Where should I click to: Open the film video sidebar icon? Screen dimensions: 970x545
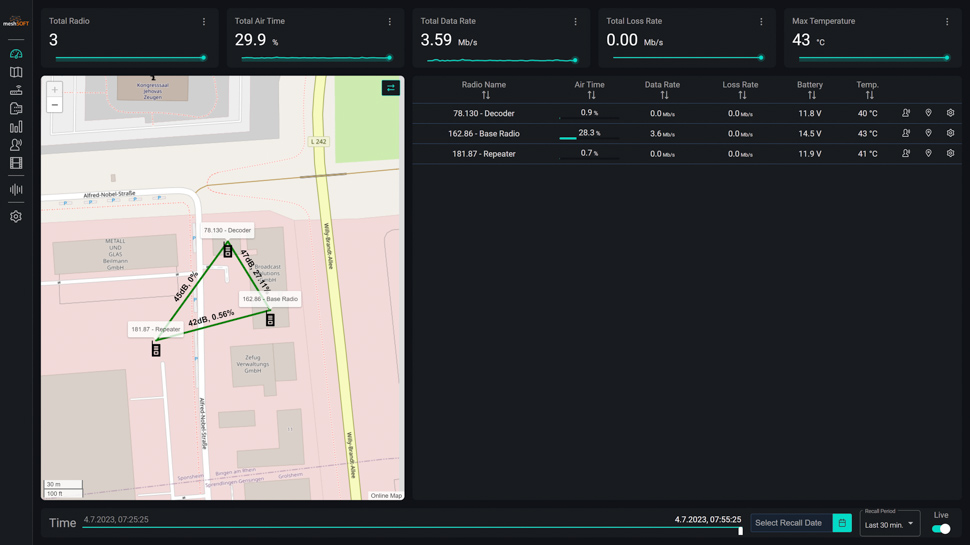(x=16, y=163)
